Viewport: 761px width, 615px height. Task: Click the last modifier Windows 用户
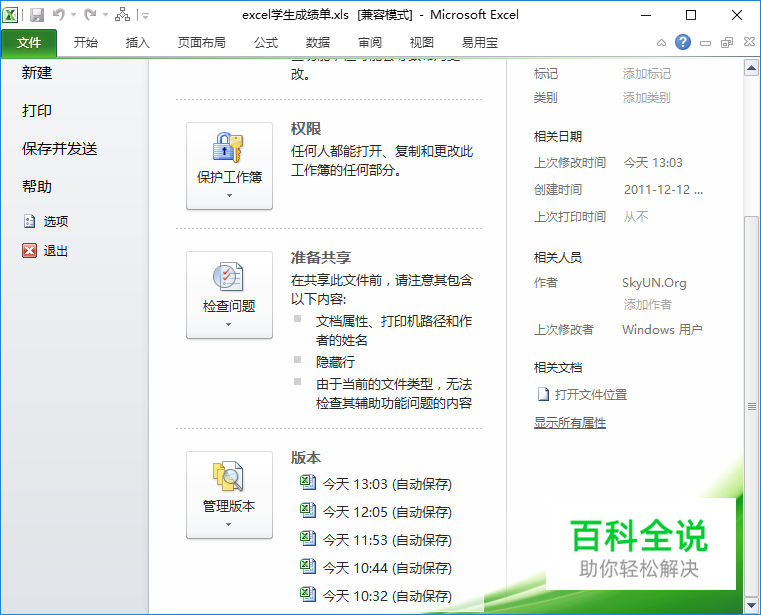662,330
